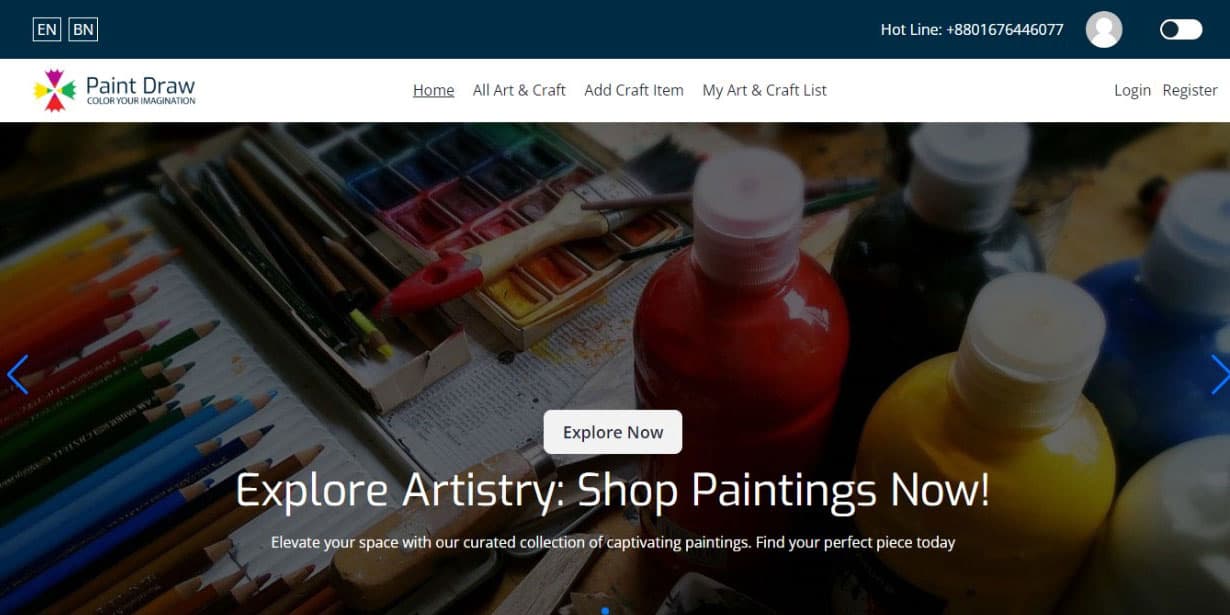Toggle the dark mode switch
The width and height of the screenshot is (1230, 615).
[1181, 29]
